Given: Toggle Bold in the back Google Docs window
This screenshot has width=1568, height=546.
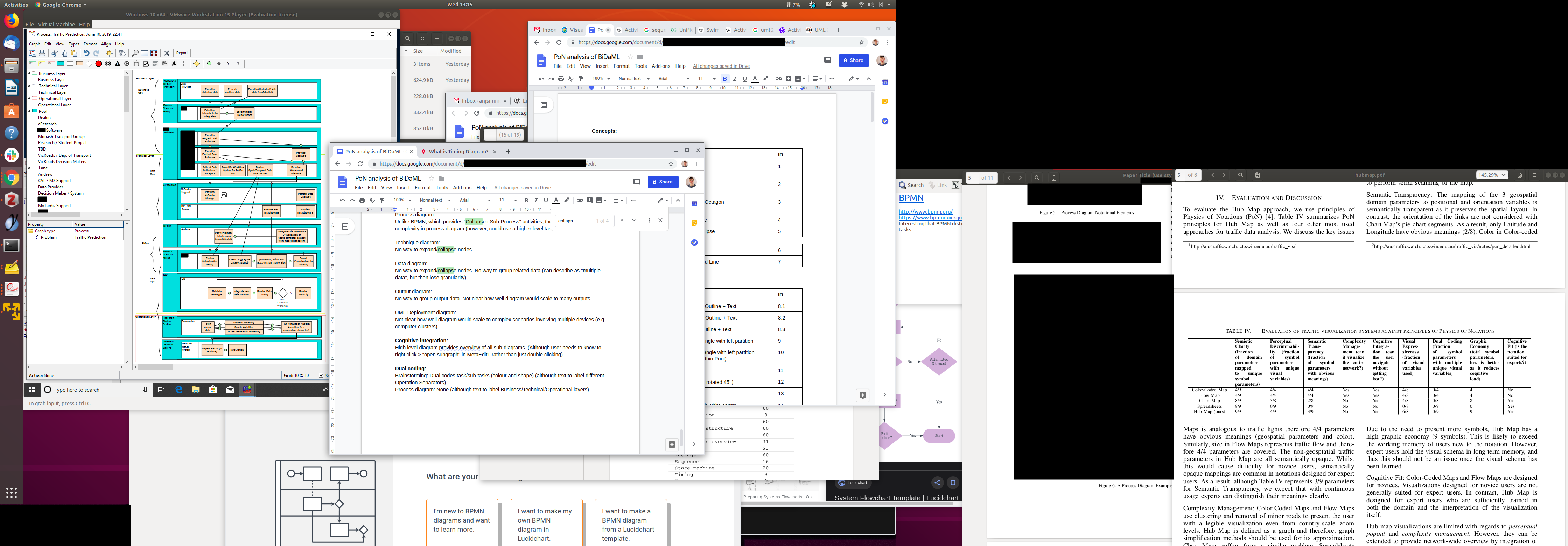Looking at the screenshot, I should click(x=724, y=78).
